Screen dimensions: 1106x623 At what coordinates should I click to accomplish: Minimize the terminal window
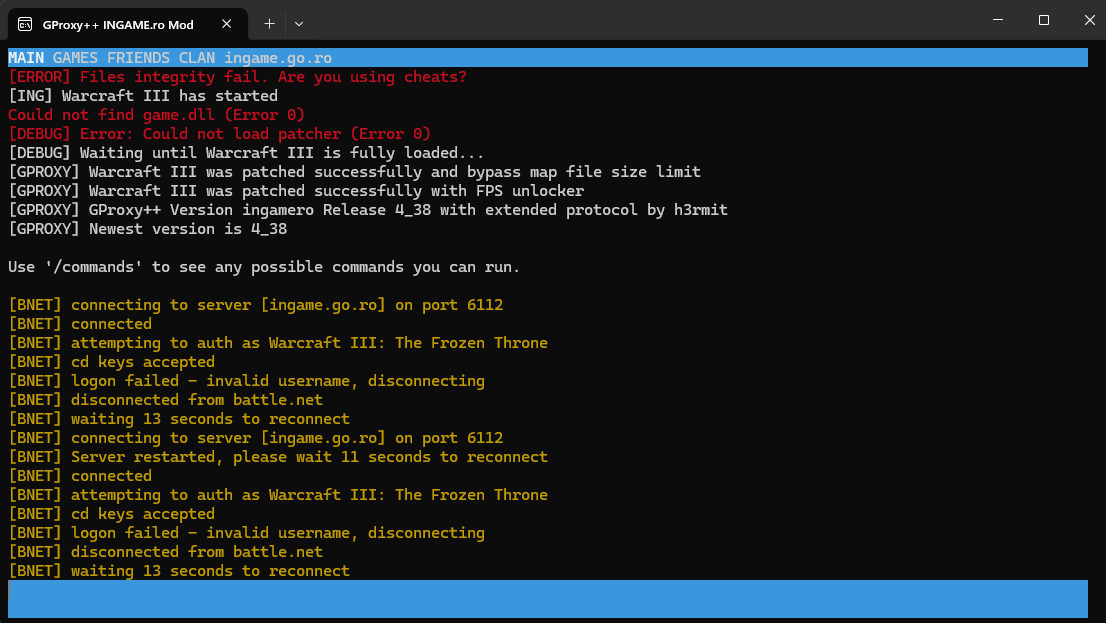[998, 20]
